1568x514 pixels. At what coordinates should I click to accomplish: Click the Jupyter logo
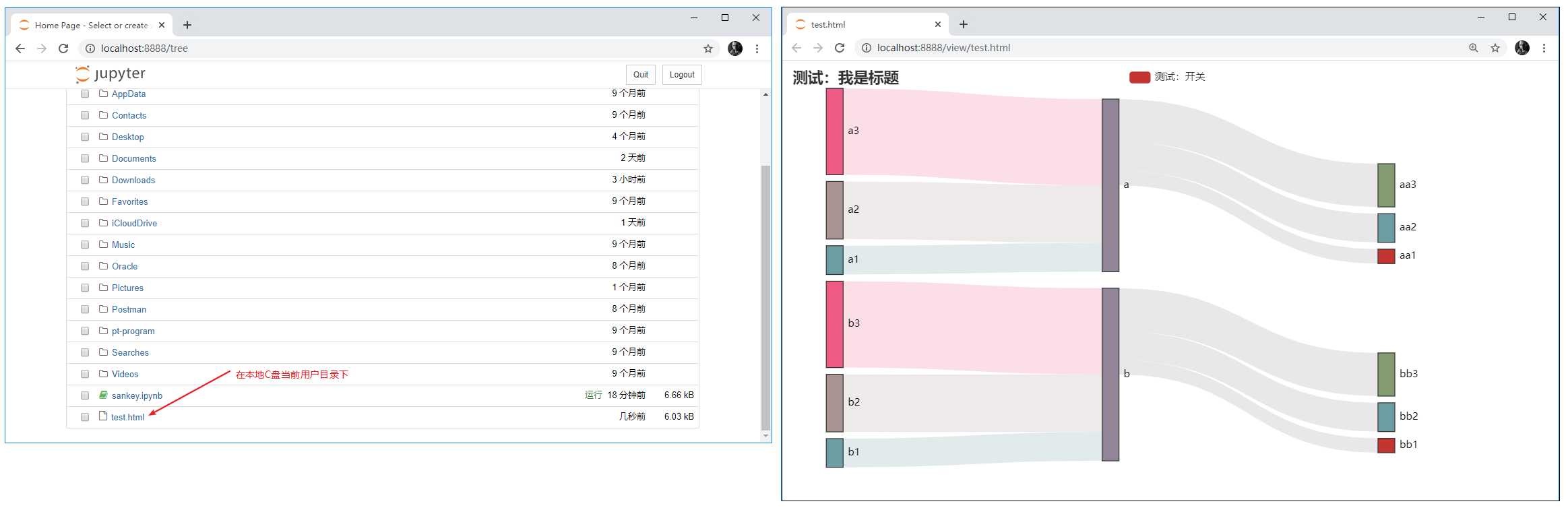tap(111, 74)
